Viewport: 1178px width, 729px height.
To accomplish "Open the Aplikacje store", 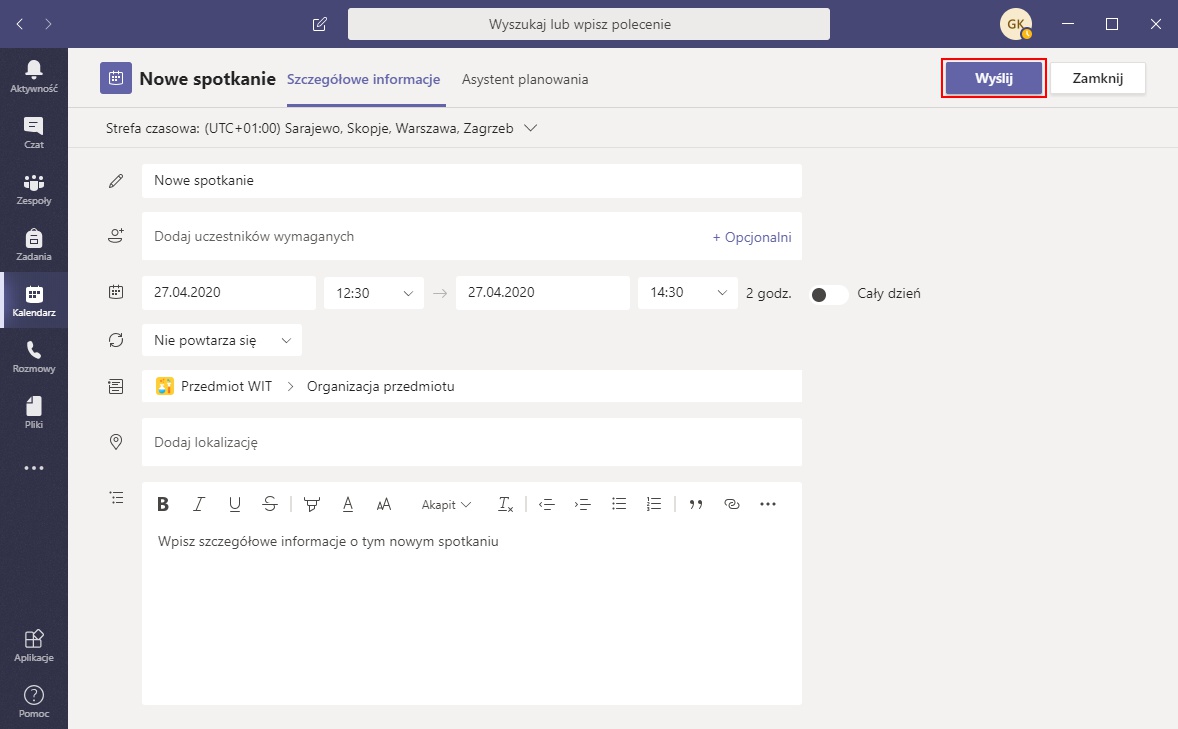I will pyautogui.click(x=34, y=646).
